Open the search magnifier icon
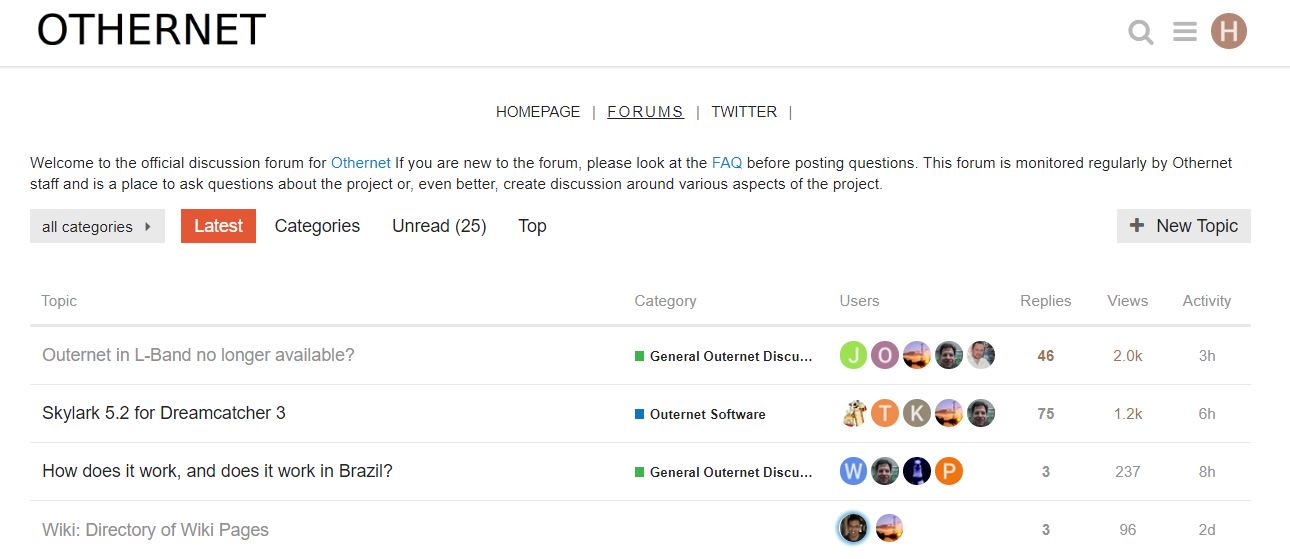 tap(1140, 33)
